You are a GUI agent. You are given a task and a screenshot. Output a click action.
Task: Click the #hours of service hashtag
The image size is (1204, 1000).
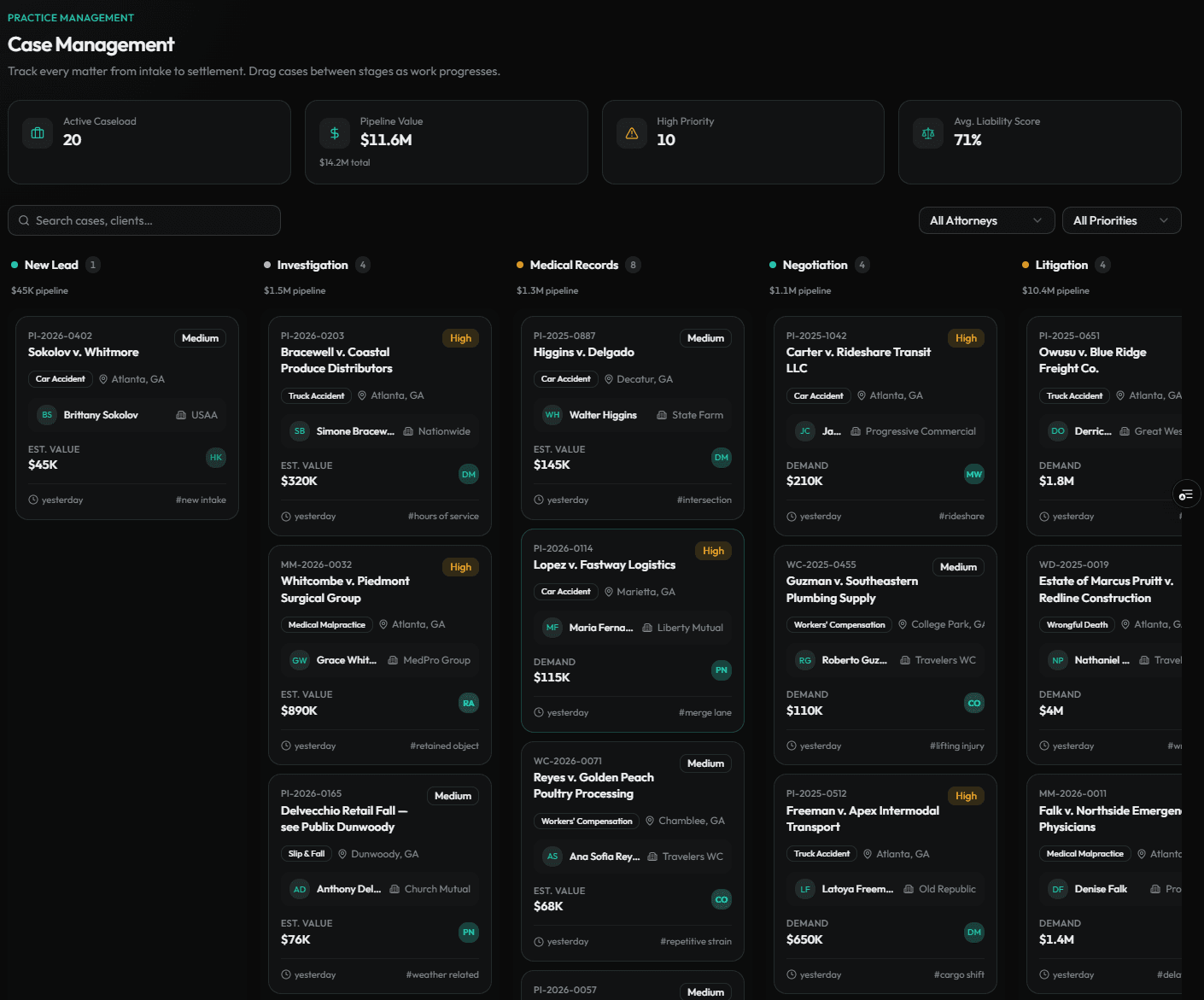(x=443, y=516)
